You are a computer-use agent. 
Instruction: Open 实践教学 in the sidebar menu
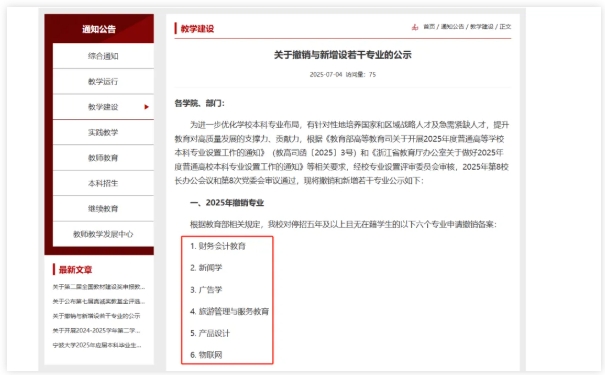(x=103, y=132)
